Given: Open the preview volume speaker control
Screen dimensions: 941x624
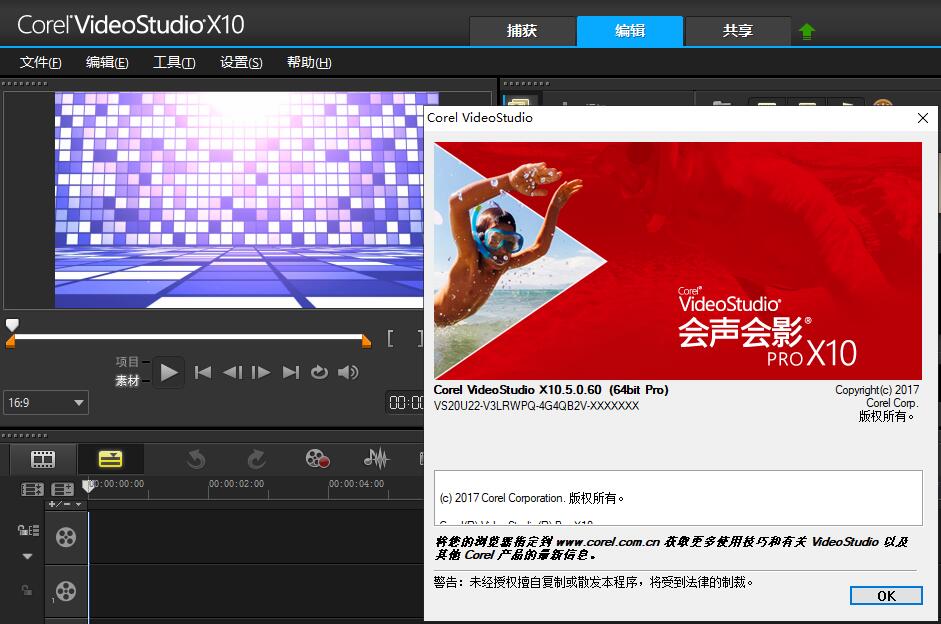Looking at the screenshot, I should click(348, 373).
